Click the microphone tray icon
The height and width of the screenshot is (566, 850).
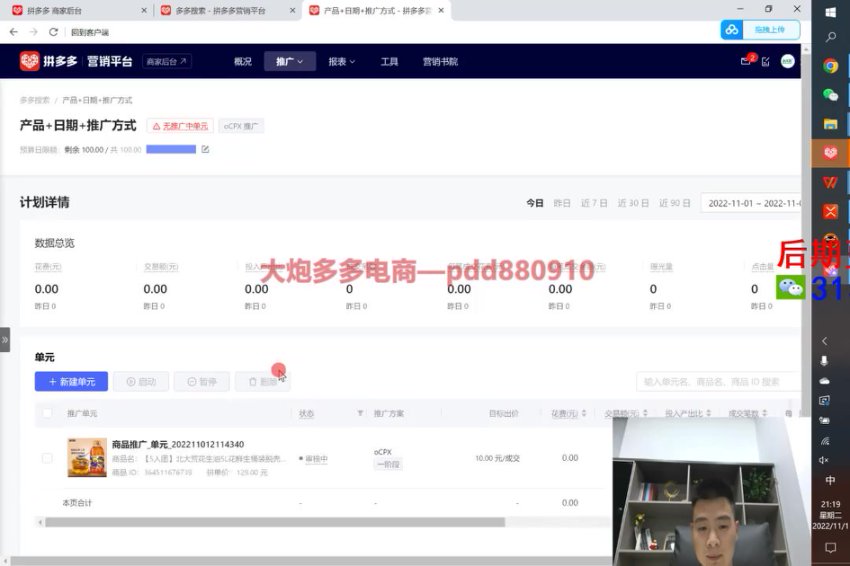pyautogui.click(x=824, y=361)
